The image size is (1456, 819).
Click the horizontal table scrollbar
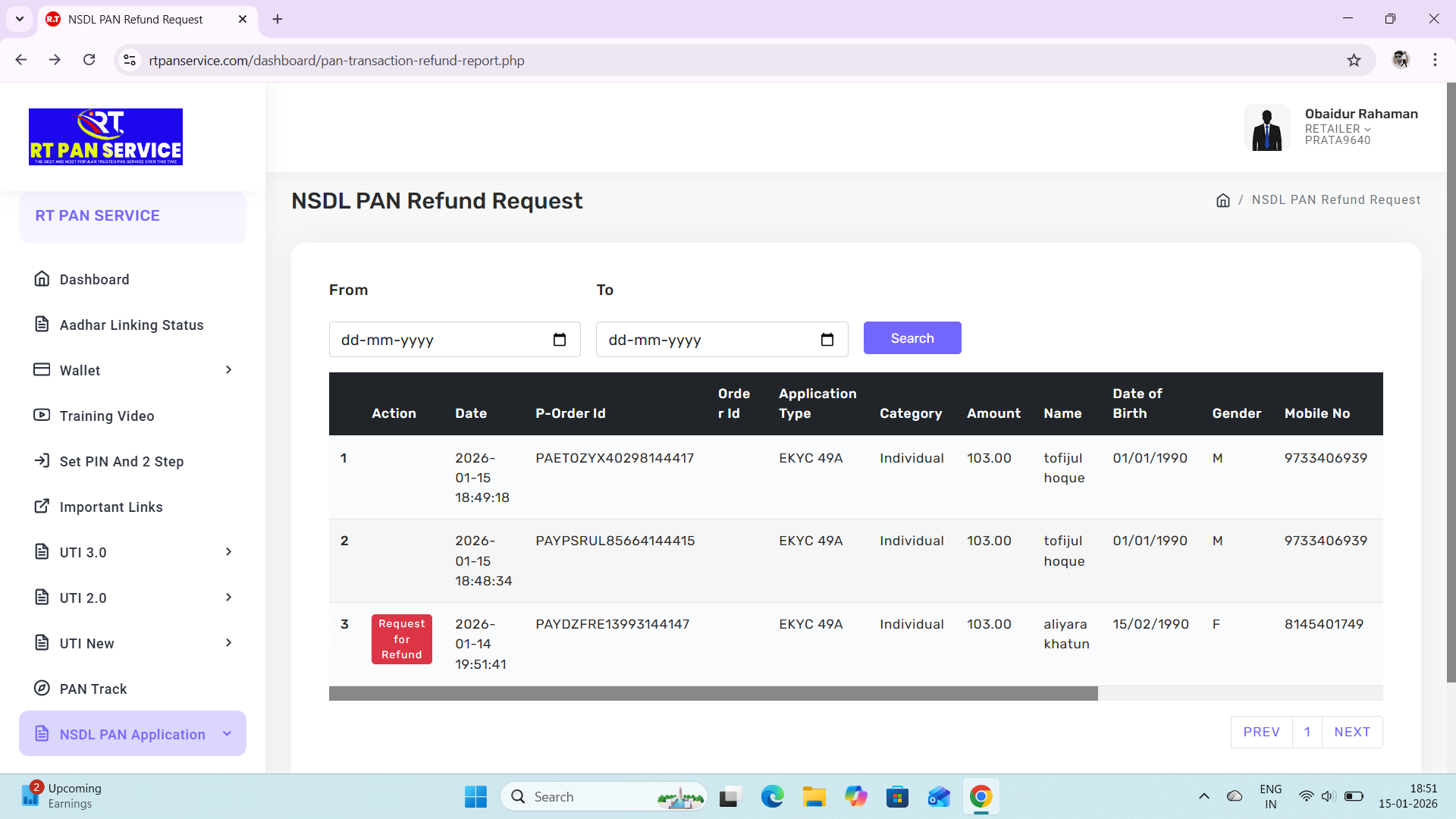tap(713, 693)
